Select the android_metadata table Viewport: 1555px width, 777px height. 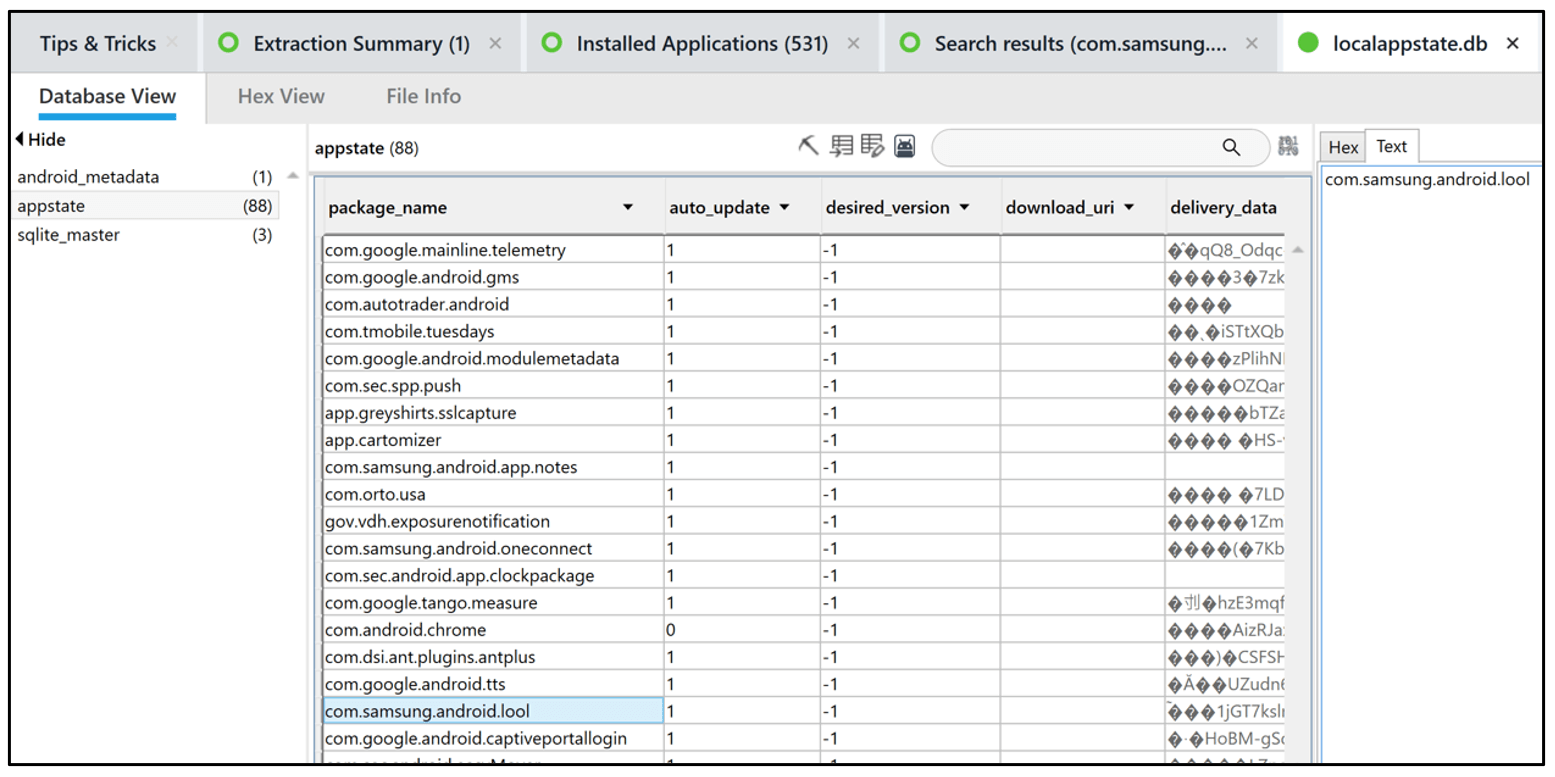[88, 177]
